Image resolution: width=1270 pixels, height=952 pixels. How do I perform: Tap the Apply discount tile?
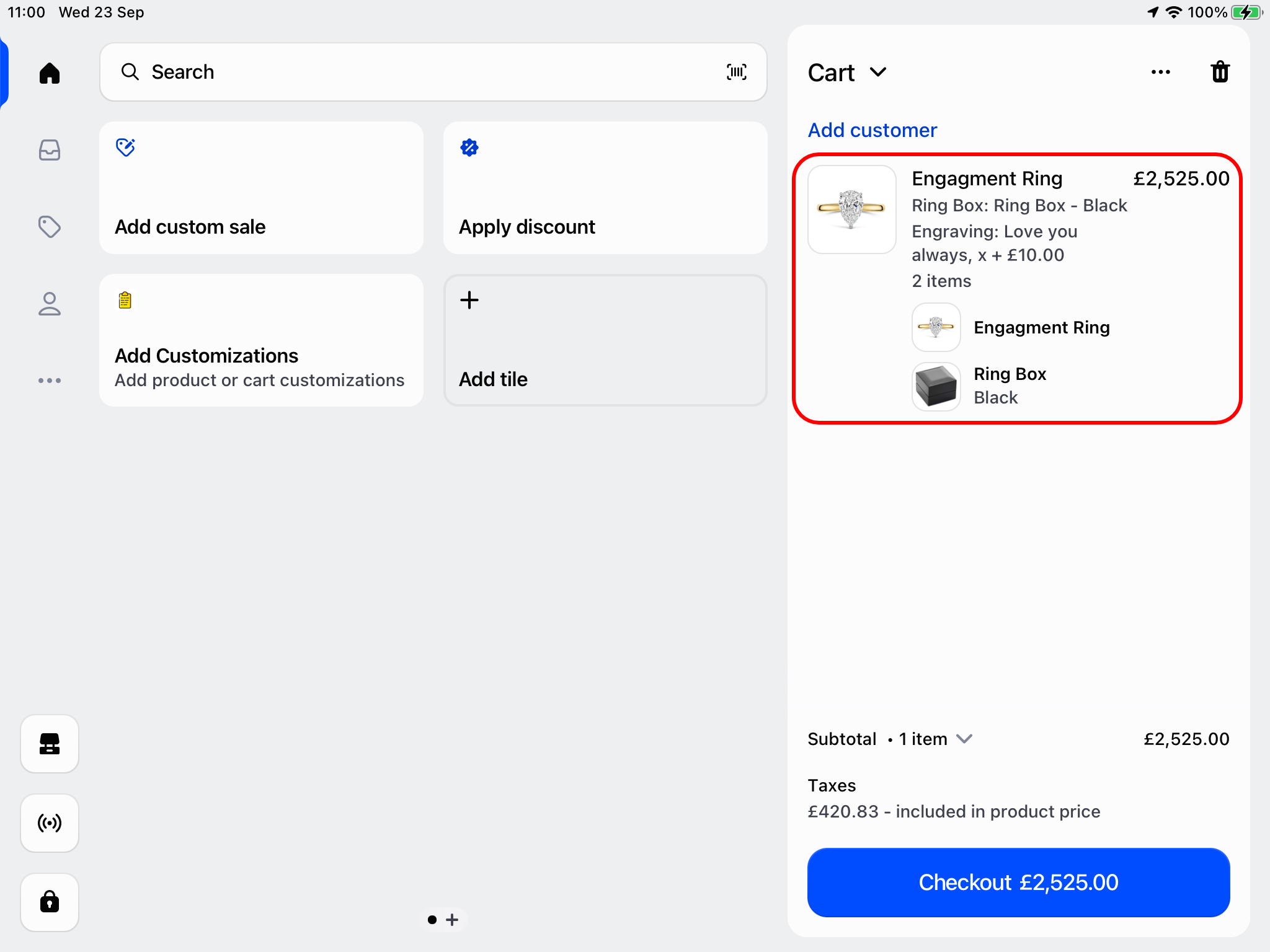pyautogui.click(x=605, y=188)
